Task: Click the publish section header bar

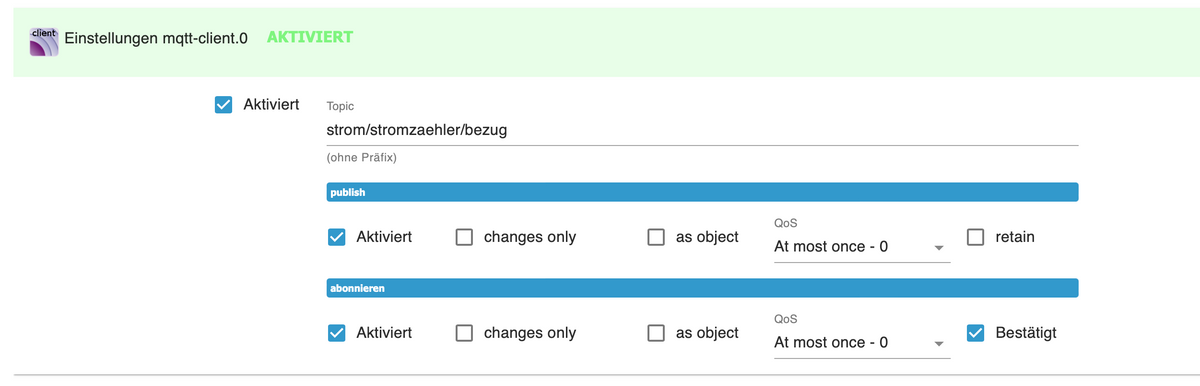Action: 702,192
